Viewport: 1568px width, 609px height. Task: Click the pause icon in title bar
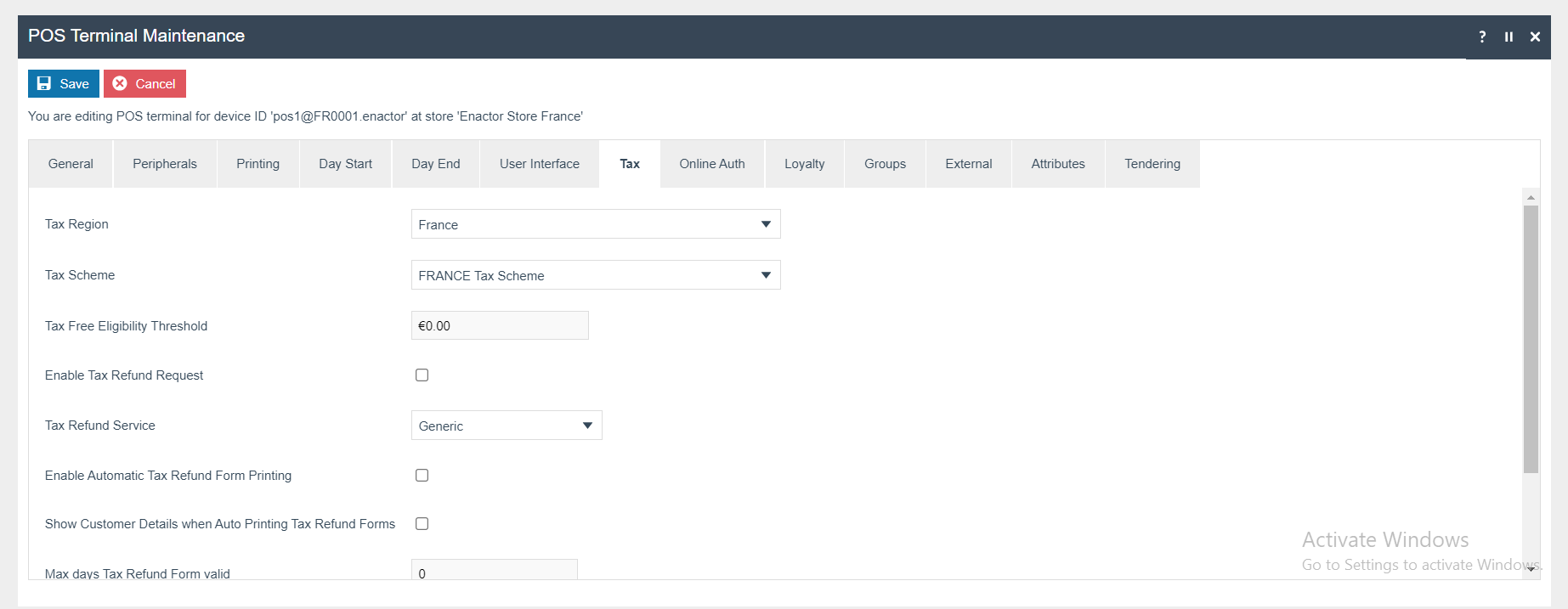click(1509, 37)
